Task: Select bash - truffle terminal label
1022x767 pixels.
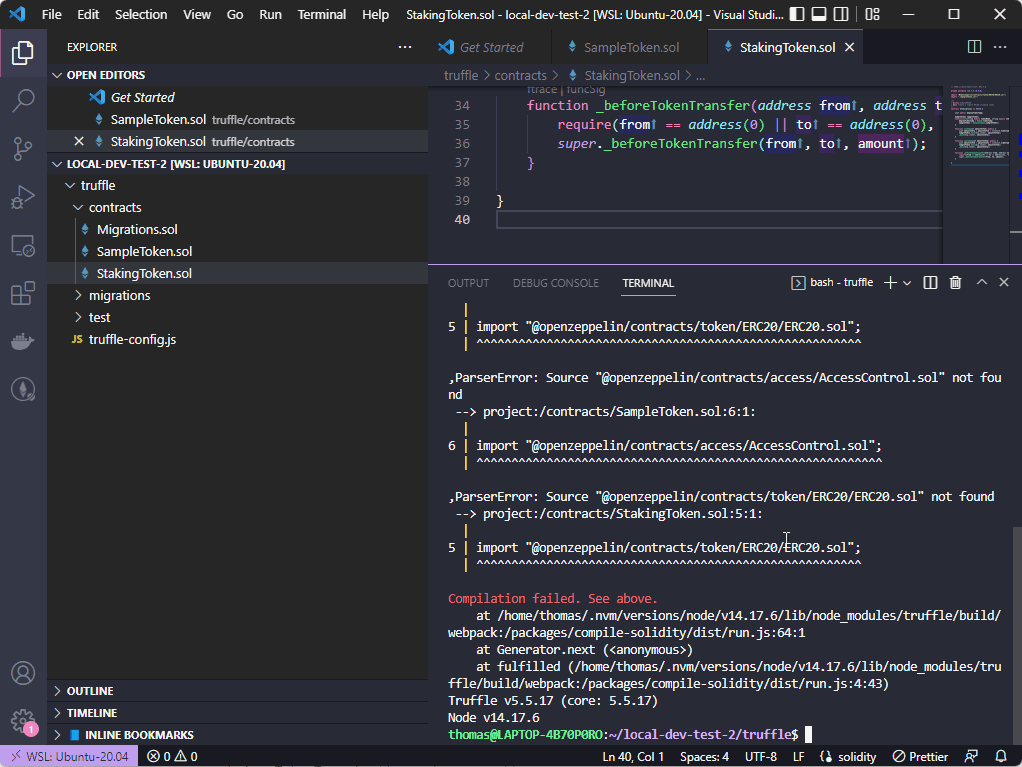Action: pos(832,282)
